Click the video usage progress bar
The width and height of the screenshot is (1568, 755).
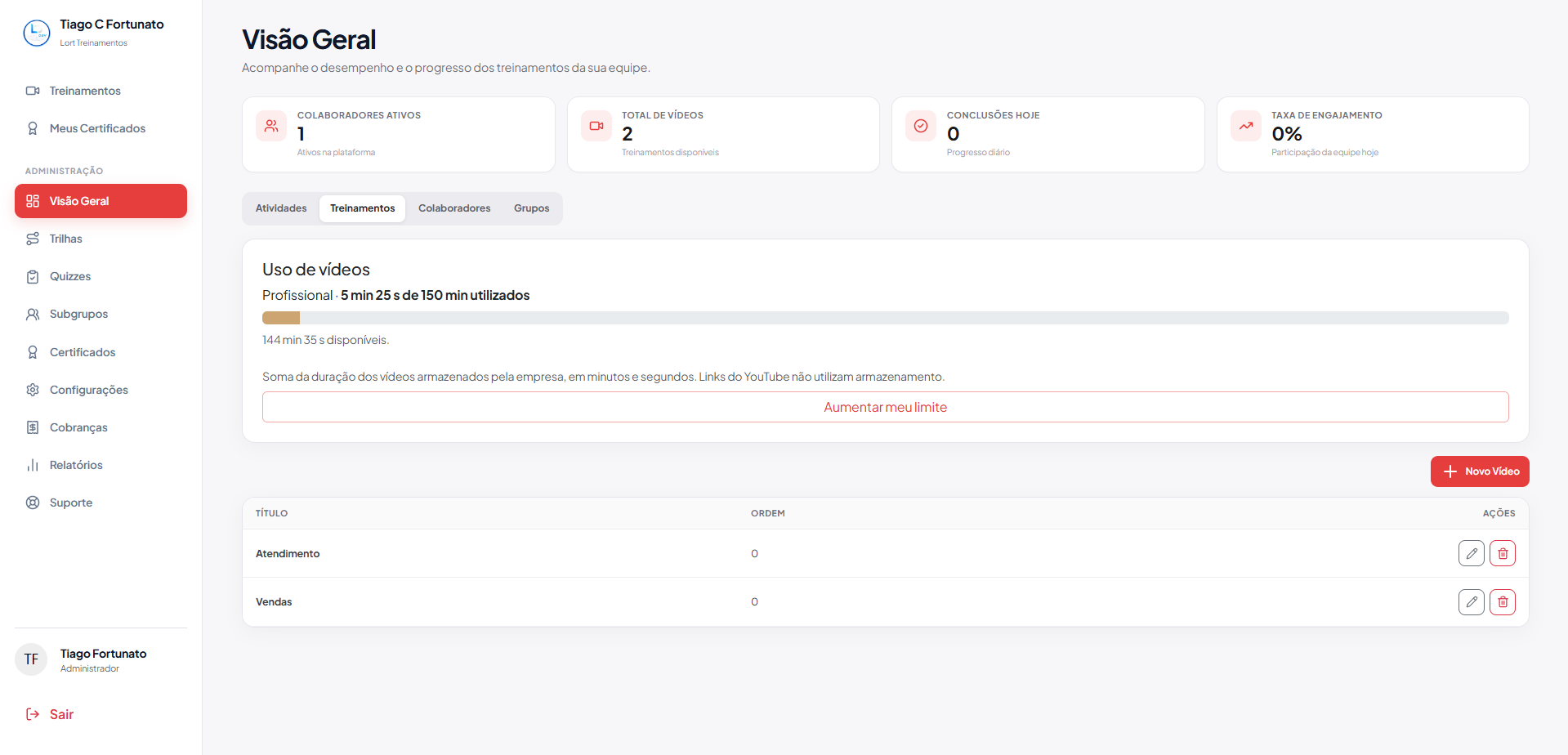pos(886,318)
